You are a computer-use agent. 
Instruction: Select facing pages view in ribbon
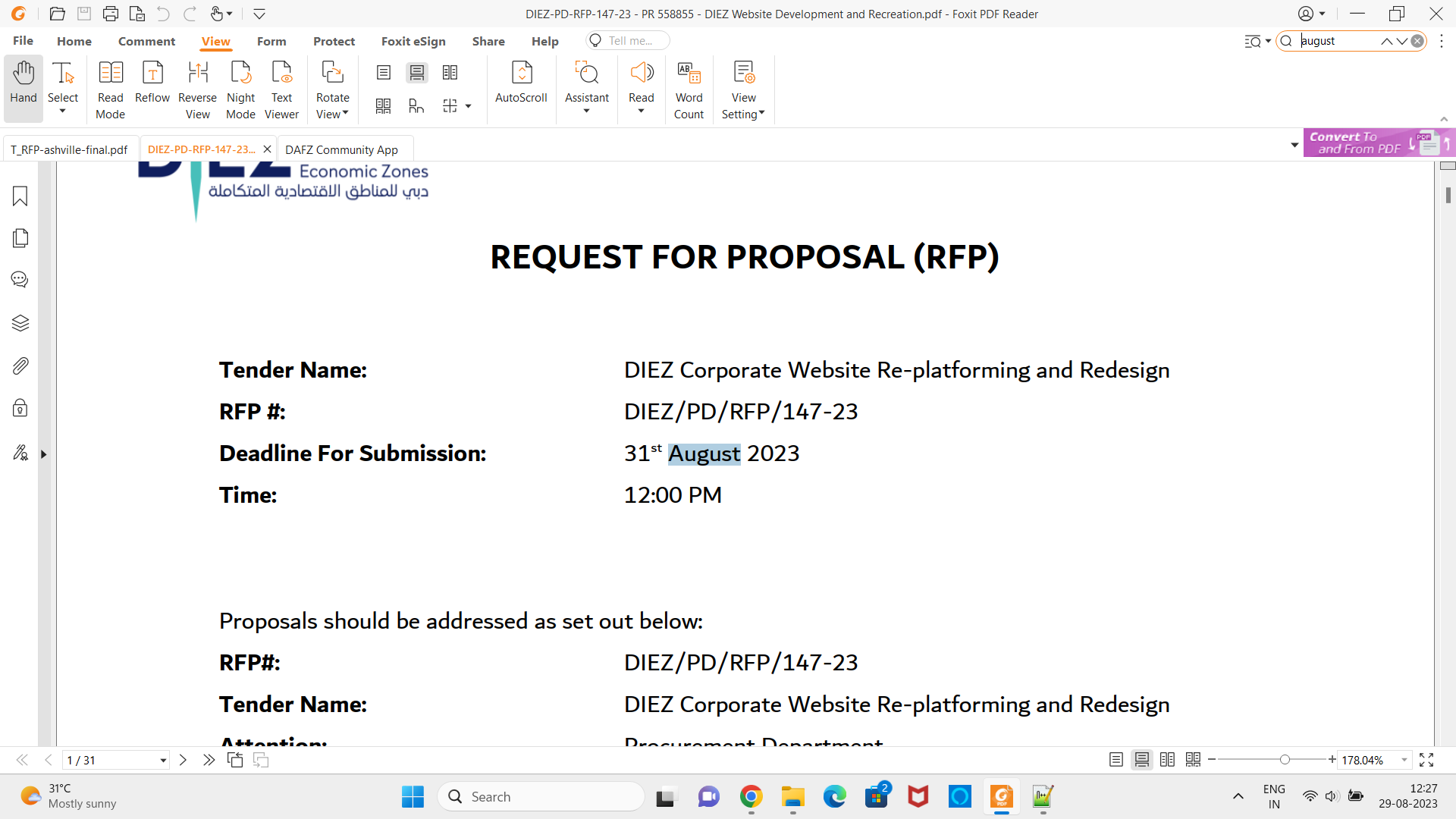pos(450,73)
